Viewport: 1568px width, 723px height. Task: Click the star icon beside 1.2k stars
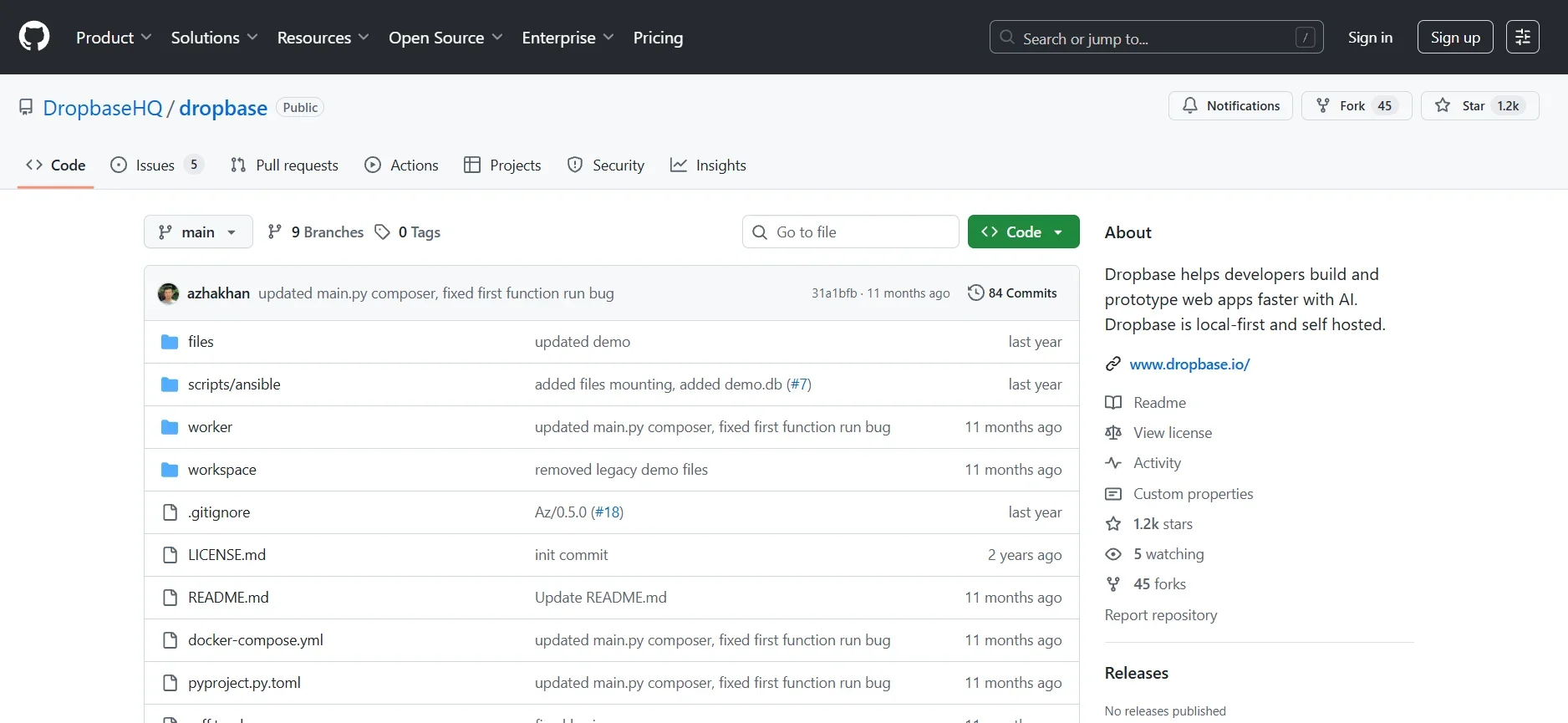[1113, 524]
